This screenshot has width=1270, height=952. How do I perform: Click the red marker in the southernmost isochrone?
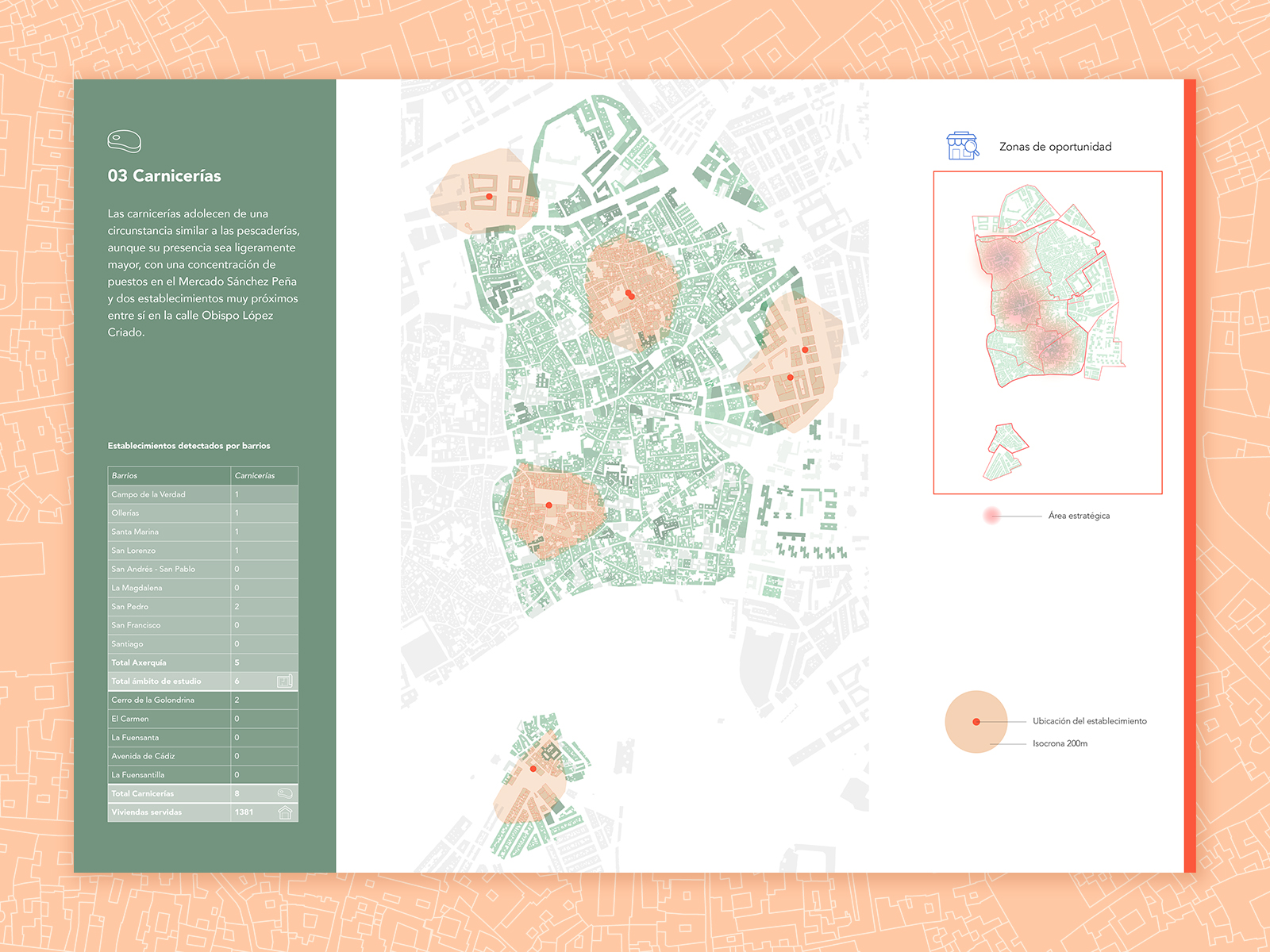[533, 768]
